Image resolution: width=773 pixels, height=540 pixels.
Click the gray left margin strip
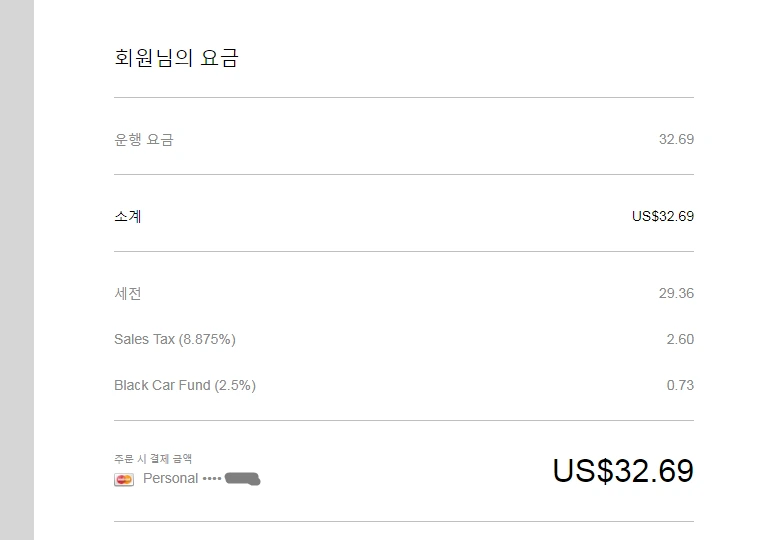pyautogui.click(x=16, y=270)
